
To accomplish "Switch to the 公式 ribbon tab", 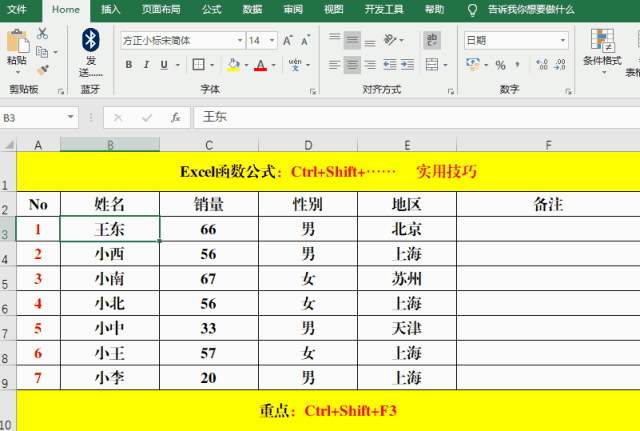I will coord(211,9).
